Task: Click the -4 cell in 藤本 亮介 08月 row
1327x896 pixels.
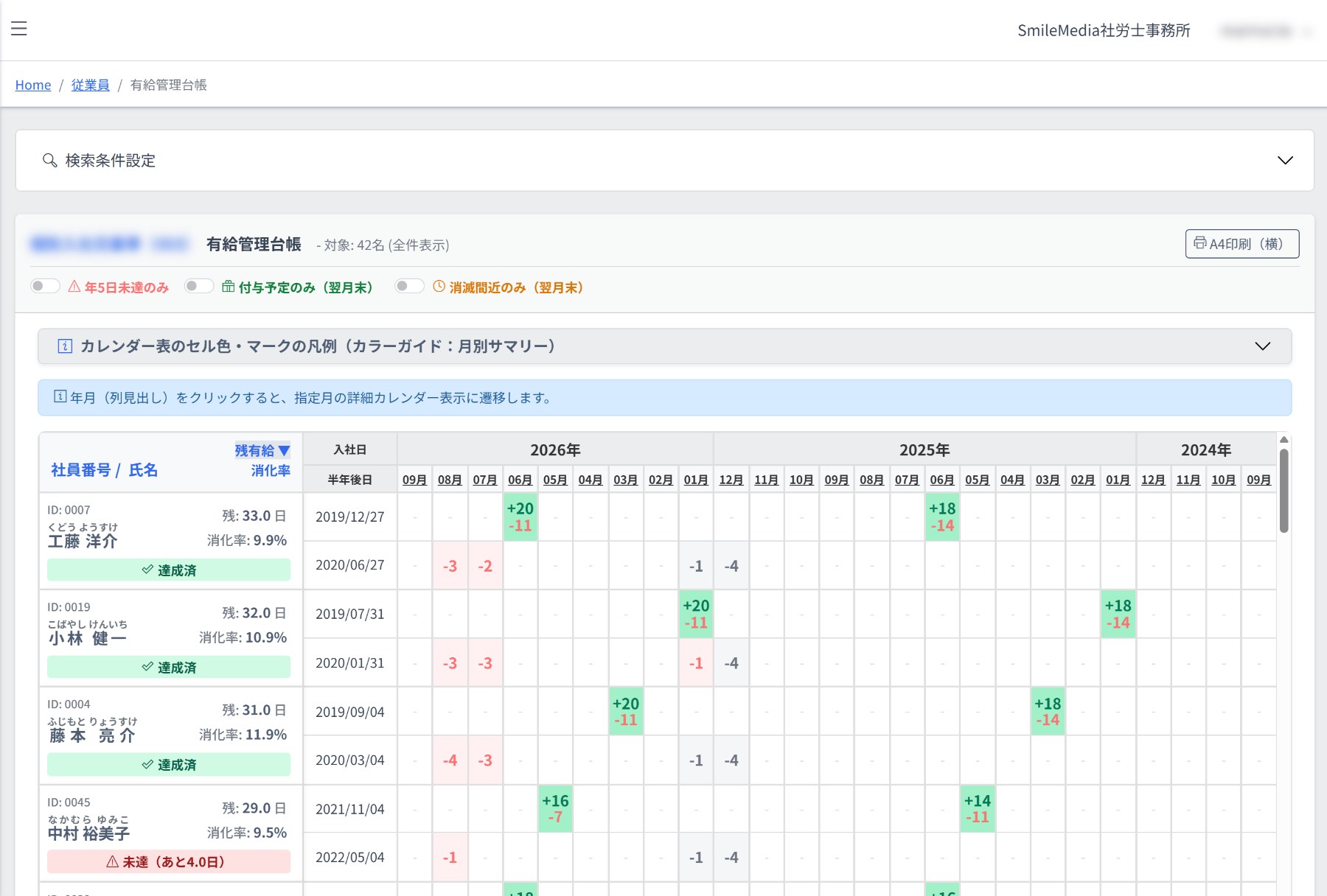Action: coord(450,760)
